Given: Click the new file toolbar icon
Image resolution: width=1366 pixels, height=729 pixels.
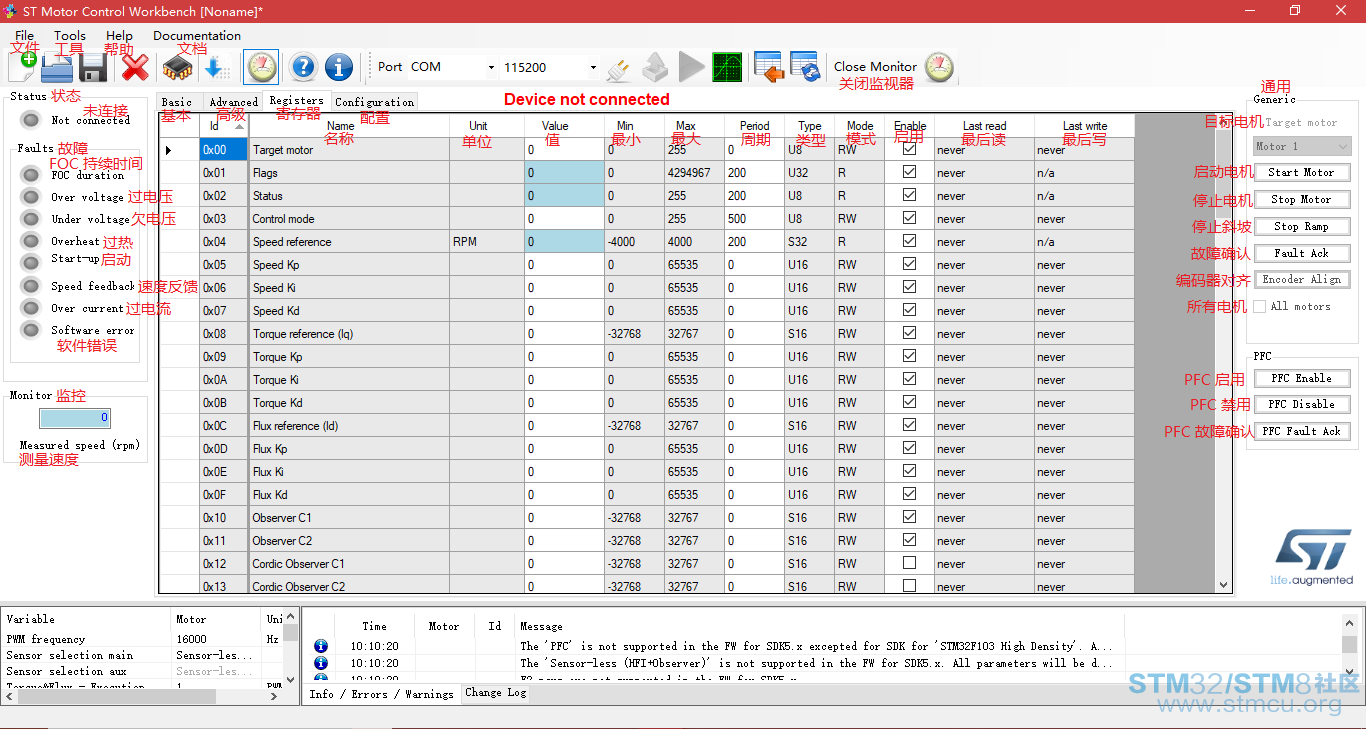Looking at the screenshot, I should 22,66.
